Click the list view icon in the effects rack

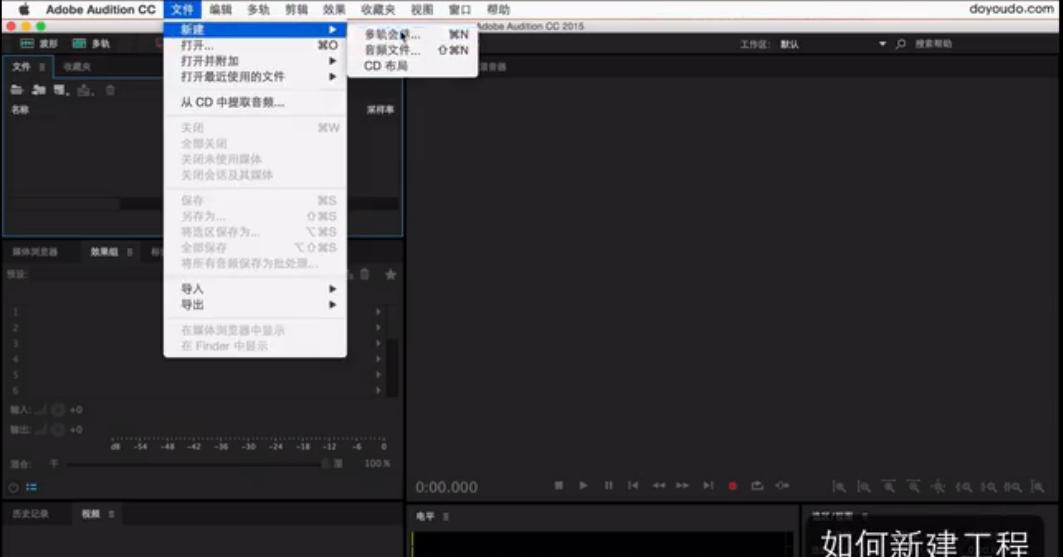[x=31, y=487]
